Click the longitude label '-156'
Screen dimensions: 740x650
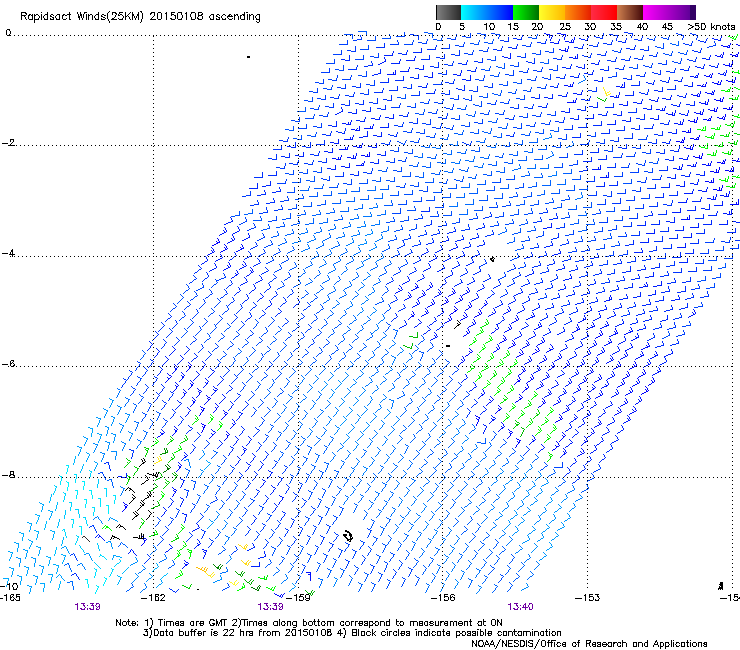443,598
